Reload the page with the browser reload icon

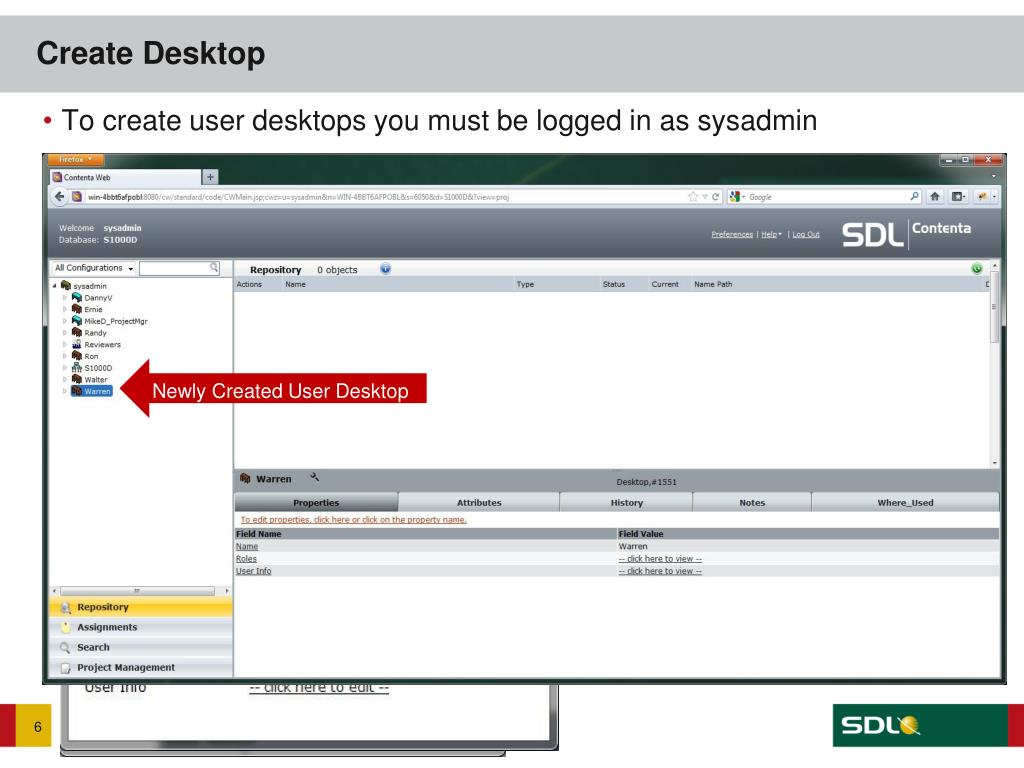715,197
